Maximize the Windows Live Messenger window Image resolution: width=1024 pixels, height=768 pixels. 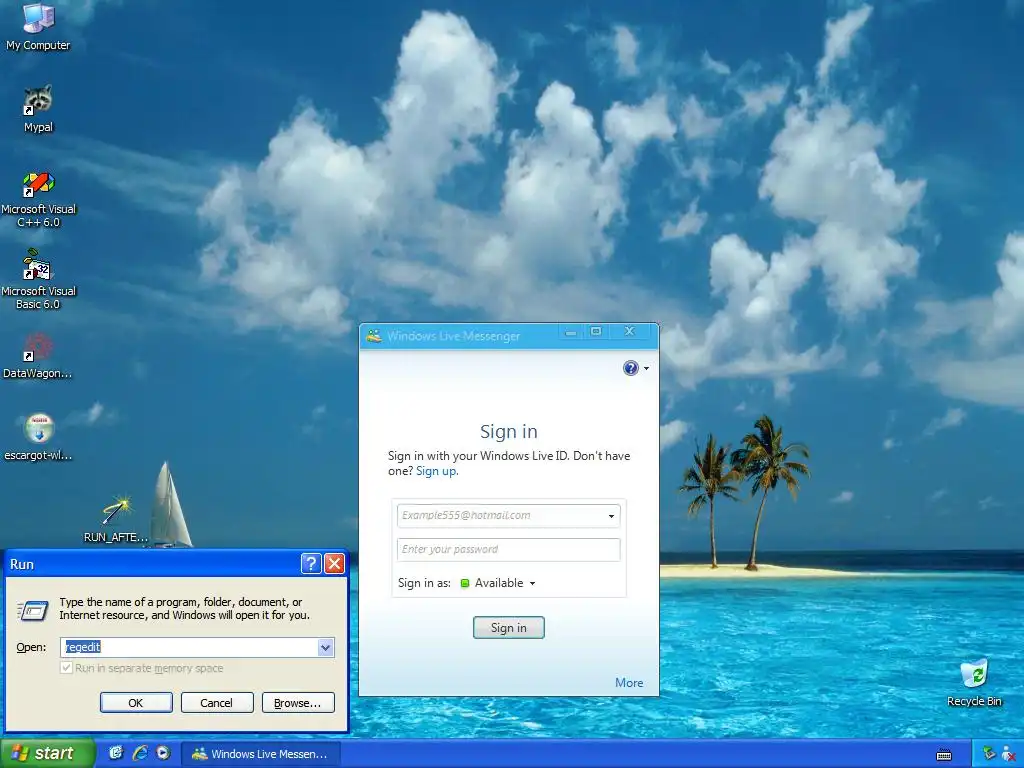596,332
